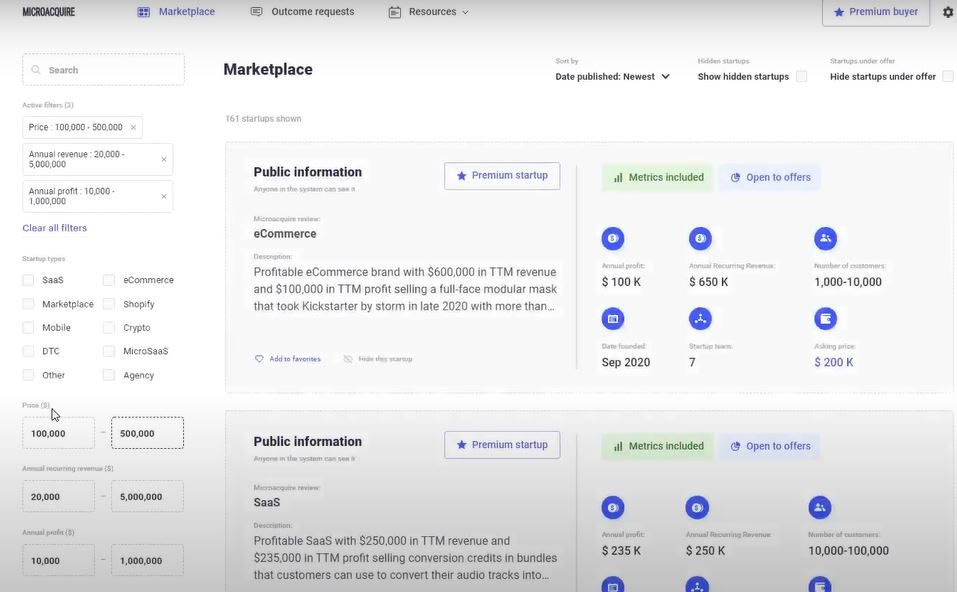
Task: Click the Resources calendar icon
Action: point(395,12)
